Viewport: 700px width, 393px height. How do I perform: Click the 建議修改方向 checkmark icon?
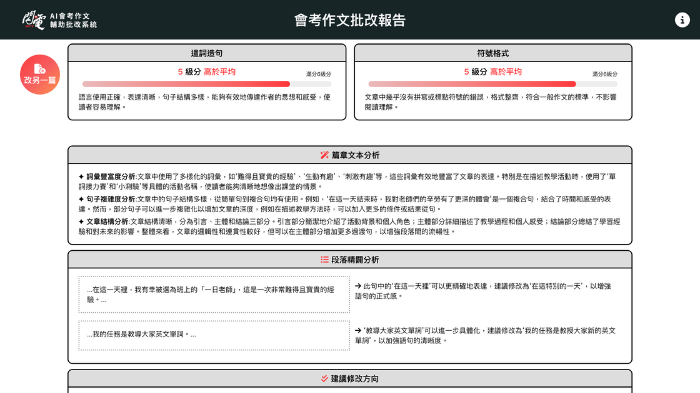pyautogui.click(x=325, y=379)
